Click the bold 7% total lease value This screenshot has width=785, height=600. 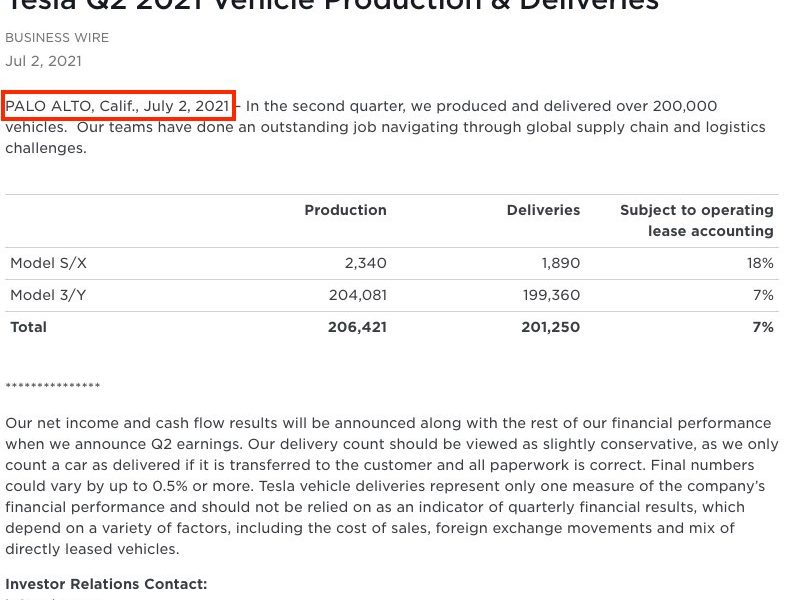pyautogui.click(x=763, y=327)
